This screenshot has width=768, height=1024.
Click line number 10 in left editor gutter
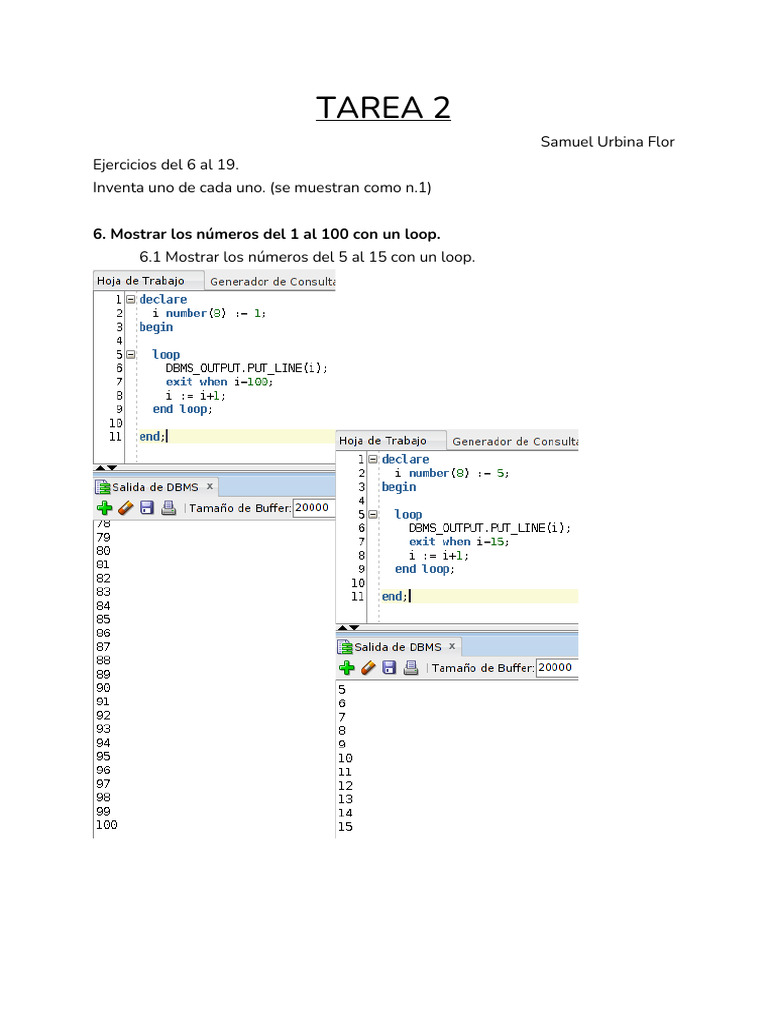(x=116, y=423)
